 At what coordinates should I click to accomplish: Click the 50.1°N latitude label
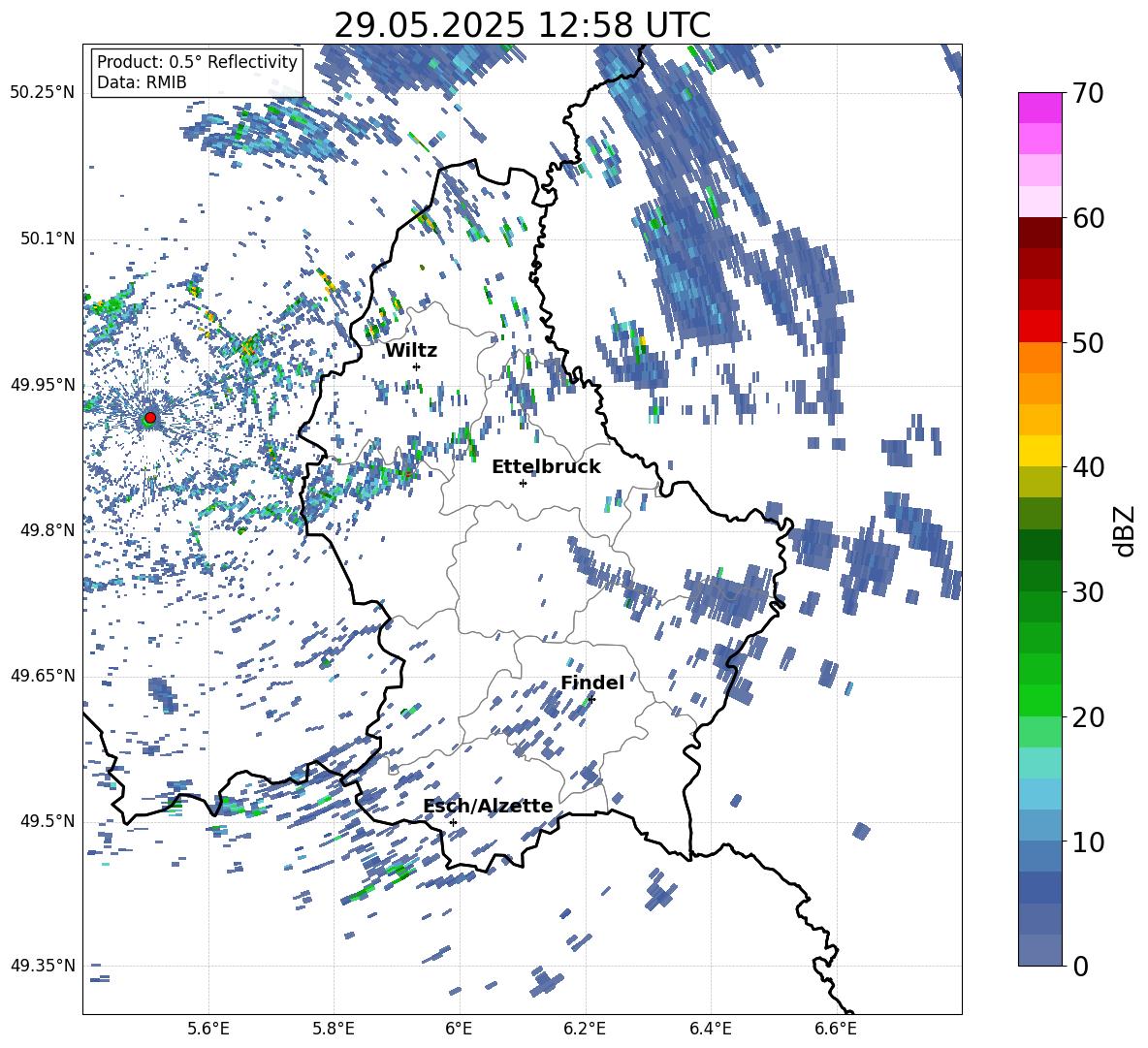pyautogui.click(x=48, y=239)
